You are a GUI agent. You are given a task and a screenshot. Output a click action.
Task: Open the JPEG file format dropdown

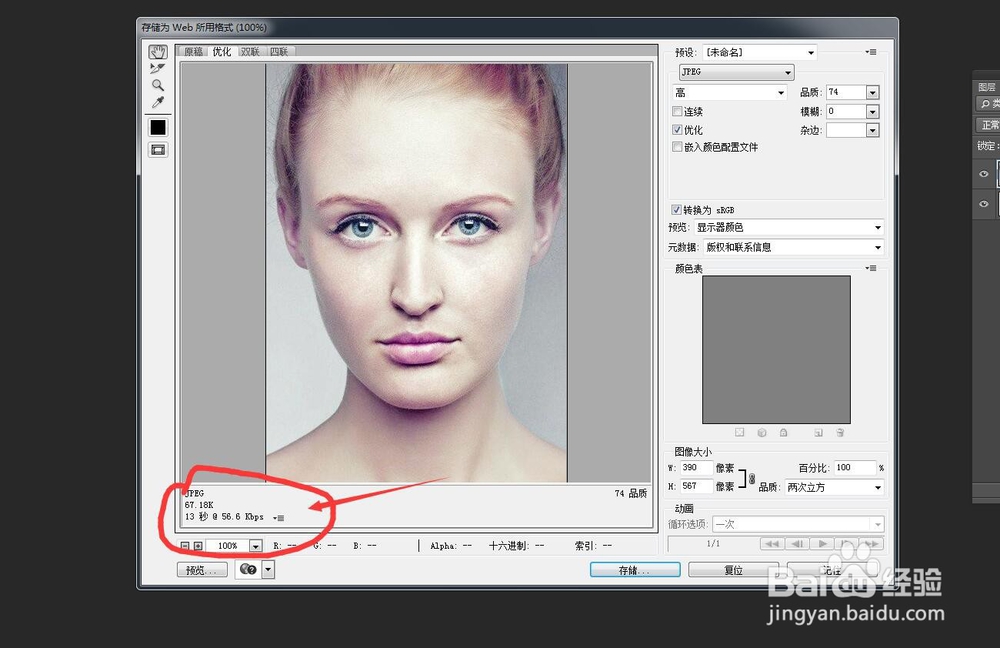point(737,72)
